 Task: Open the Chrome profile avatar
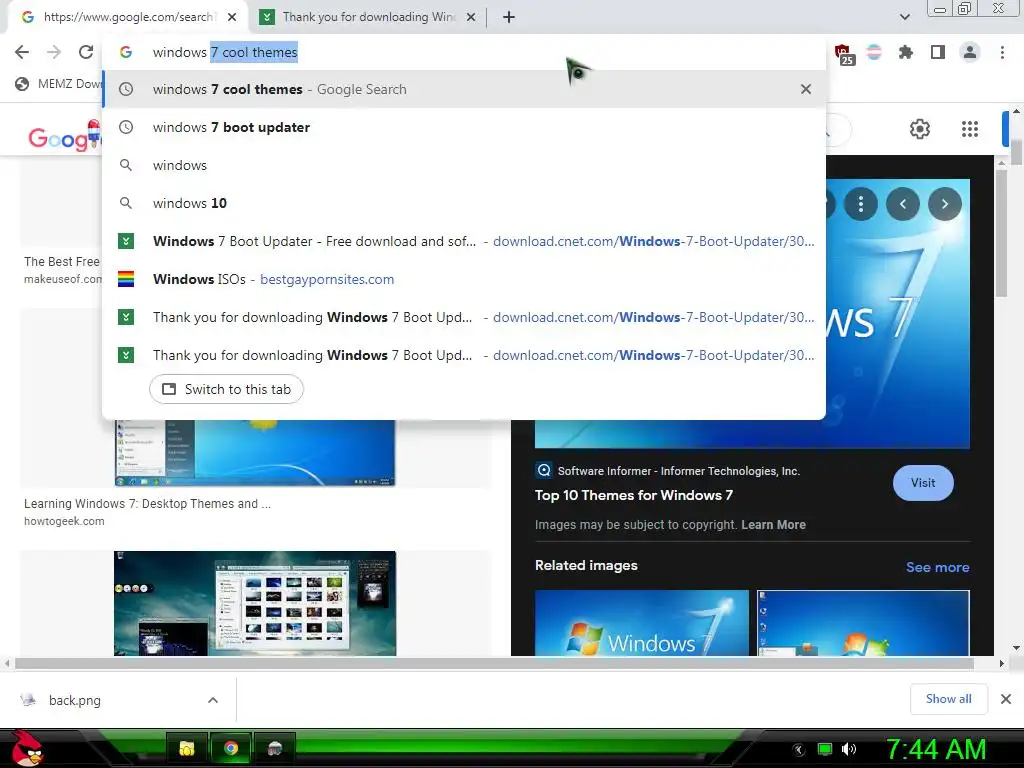point(970,52)
